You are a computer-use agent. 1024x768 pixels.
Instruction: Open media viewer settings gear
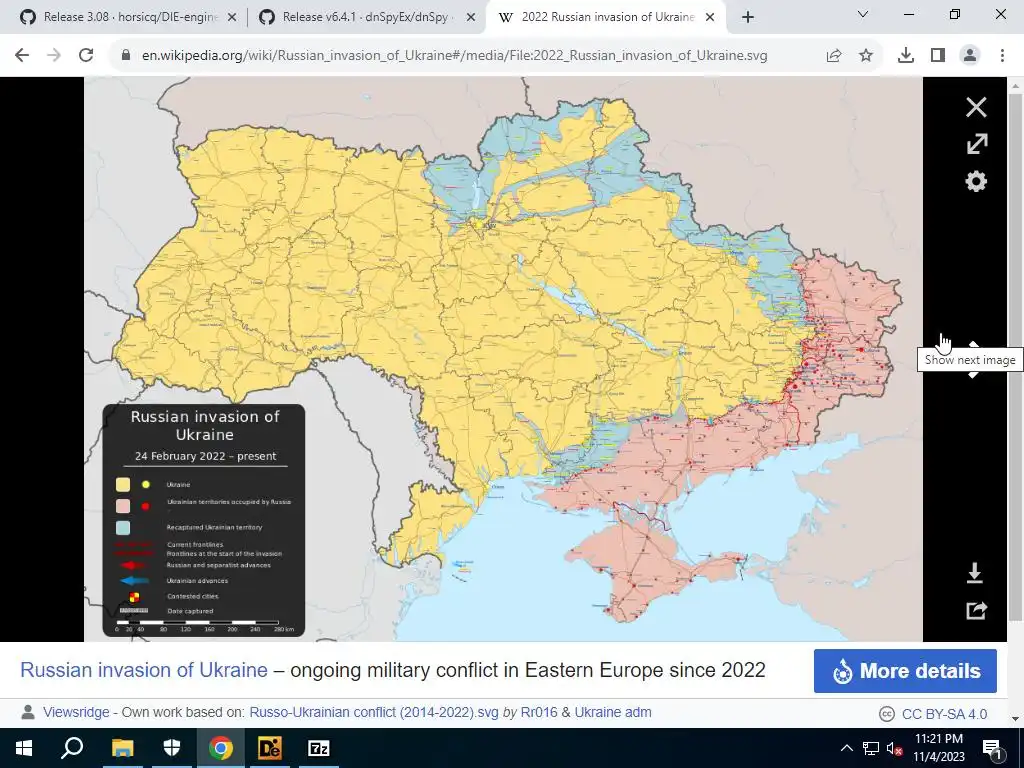click(976, 182)
